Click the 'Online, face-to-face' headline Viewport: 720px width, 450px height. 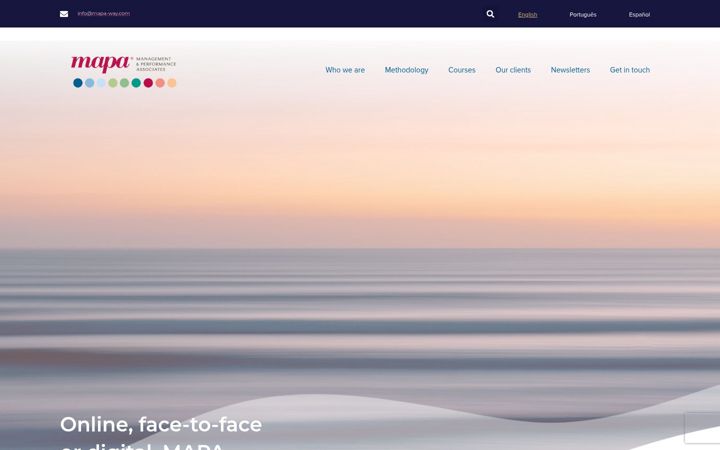click(x=161, y=424)
